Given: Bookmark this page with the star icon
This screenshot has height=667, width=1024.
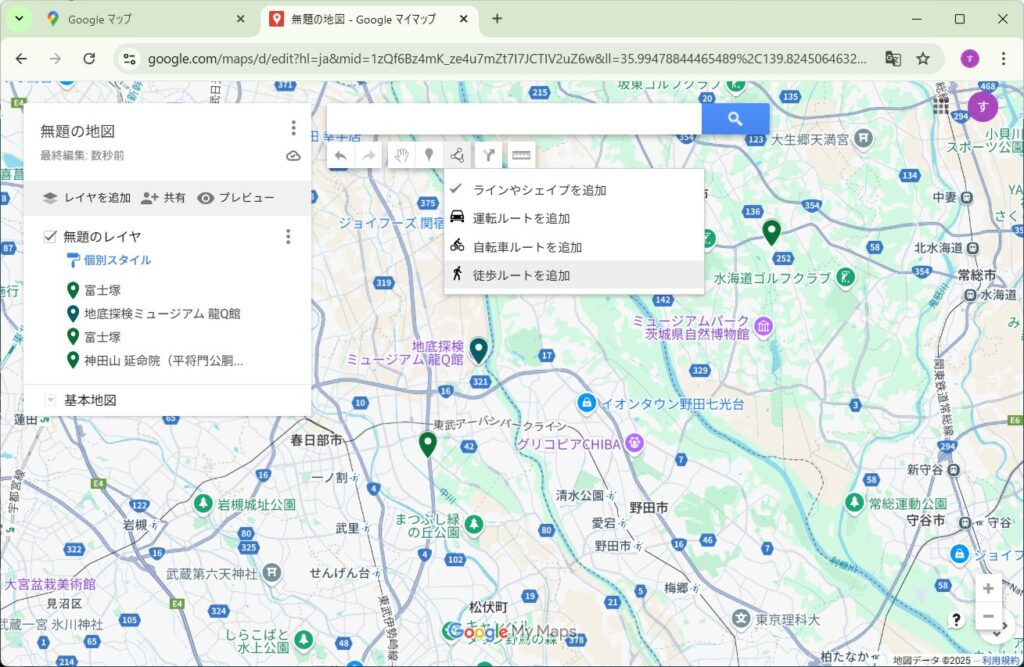Looking at the screenshot, I should [x=923, y=59].
